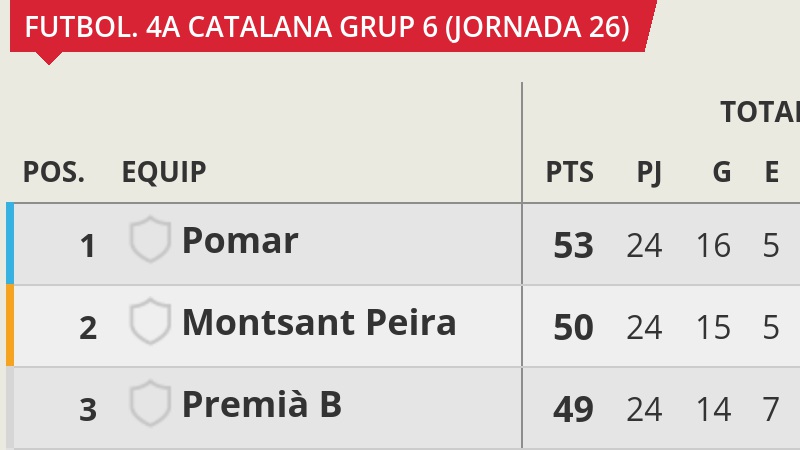Click the Pomar team shield icon

(x=150, y=239)
